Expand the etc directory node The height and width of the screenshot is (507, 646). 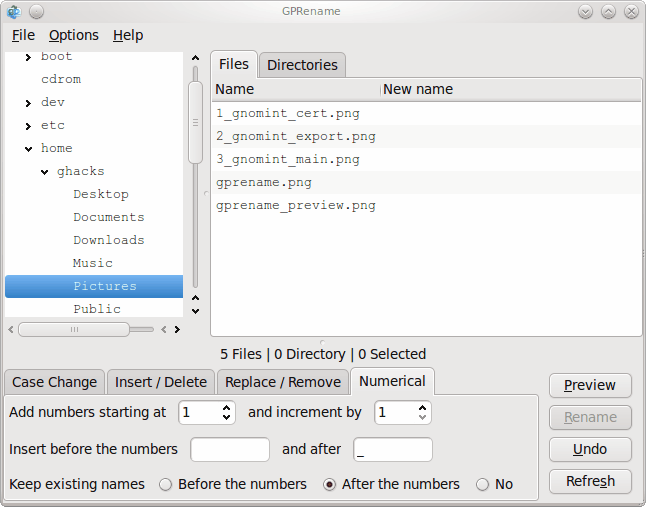click(x=28, y=126)
